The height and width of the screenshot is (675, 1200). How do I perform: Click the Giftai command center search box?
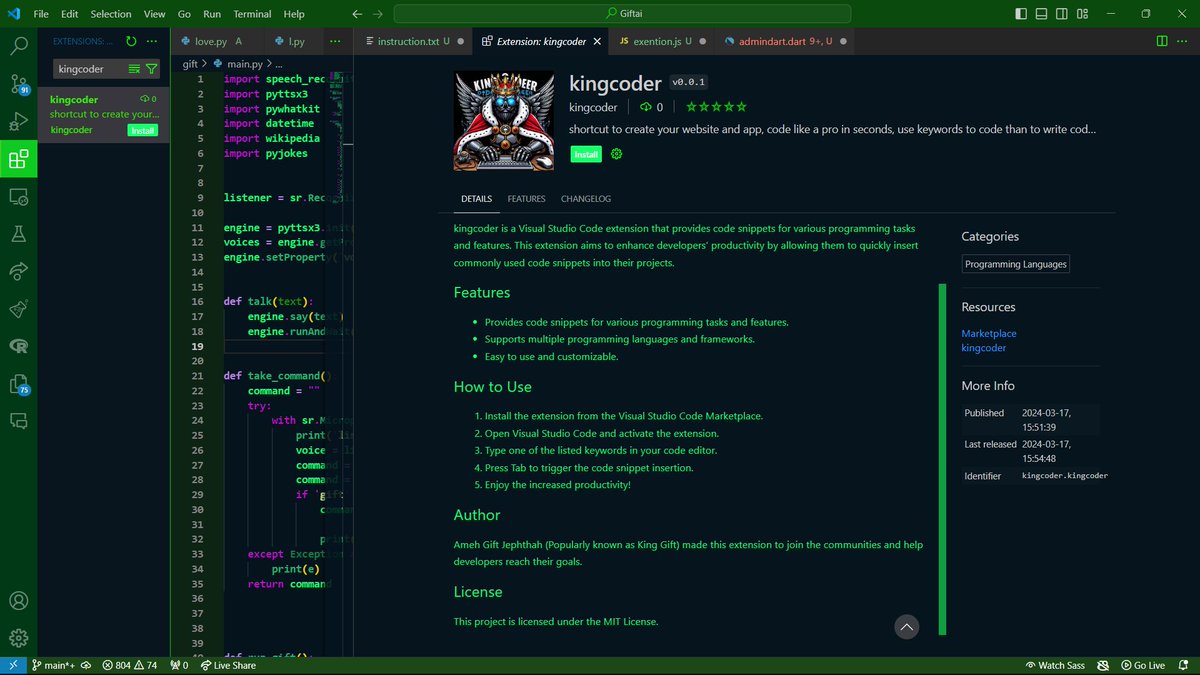[622, 14]
